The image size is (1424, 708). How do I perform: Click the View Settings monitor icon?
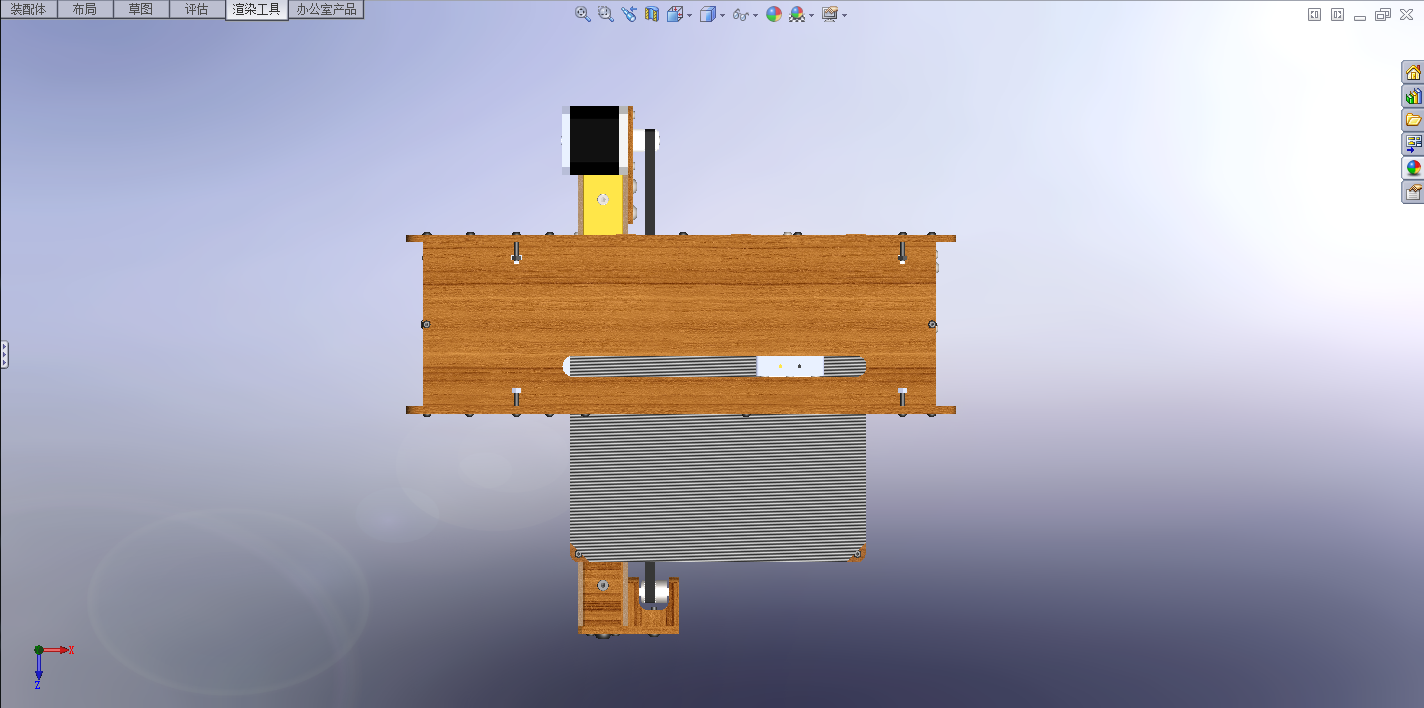(x=830, y=14)
